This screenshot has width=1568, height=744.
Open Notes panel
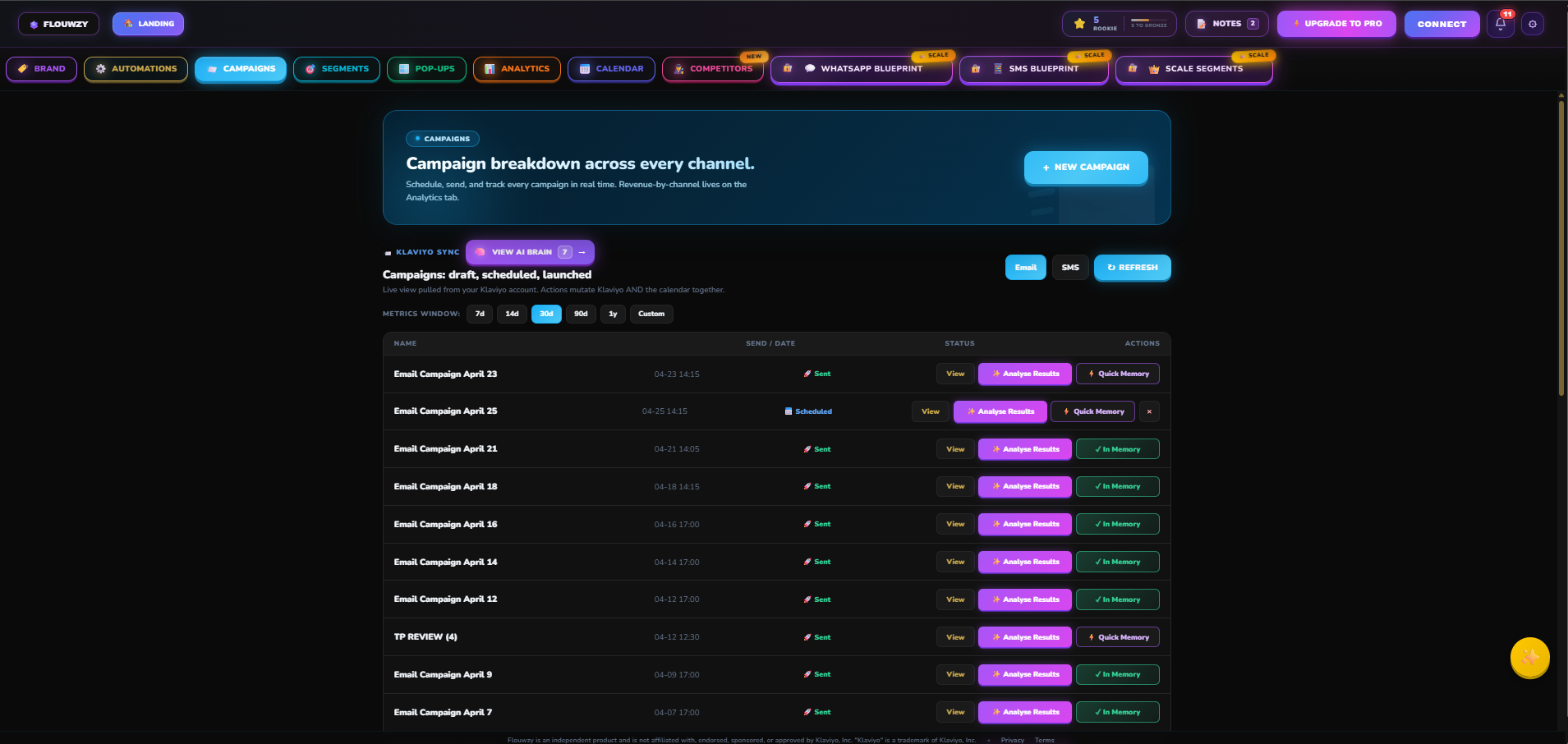tap(1227, 24)
